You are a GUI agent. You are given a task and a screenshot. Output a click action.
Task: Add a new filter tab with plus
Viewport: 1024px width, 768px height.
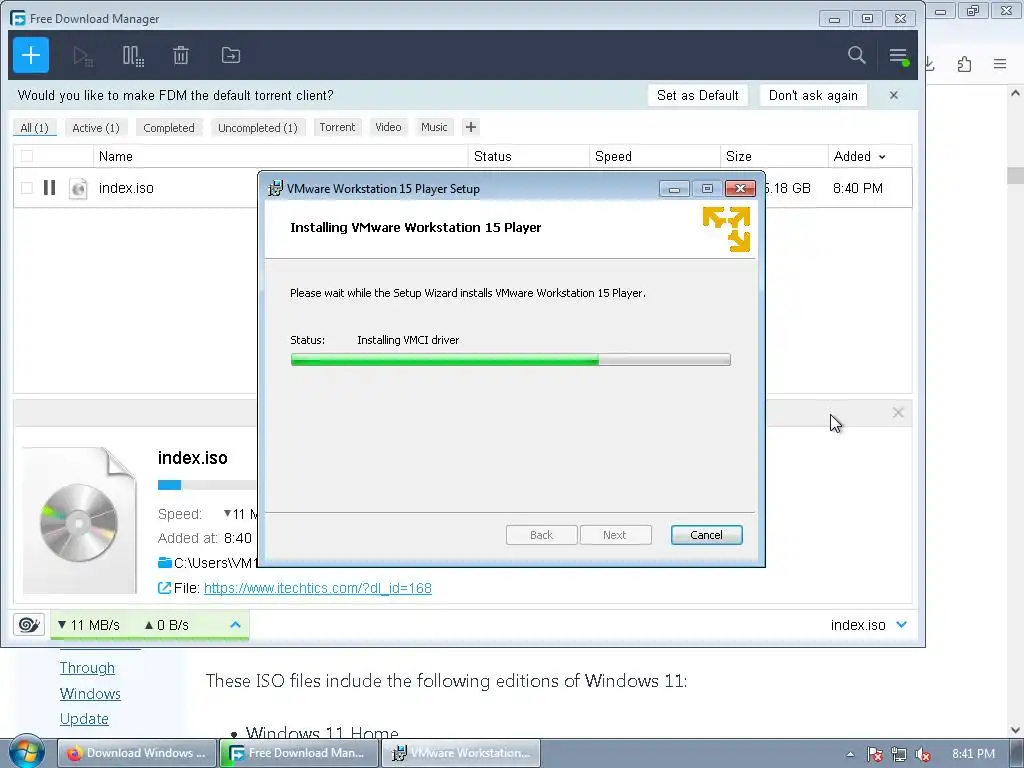point(471,127)
